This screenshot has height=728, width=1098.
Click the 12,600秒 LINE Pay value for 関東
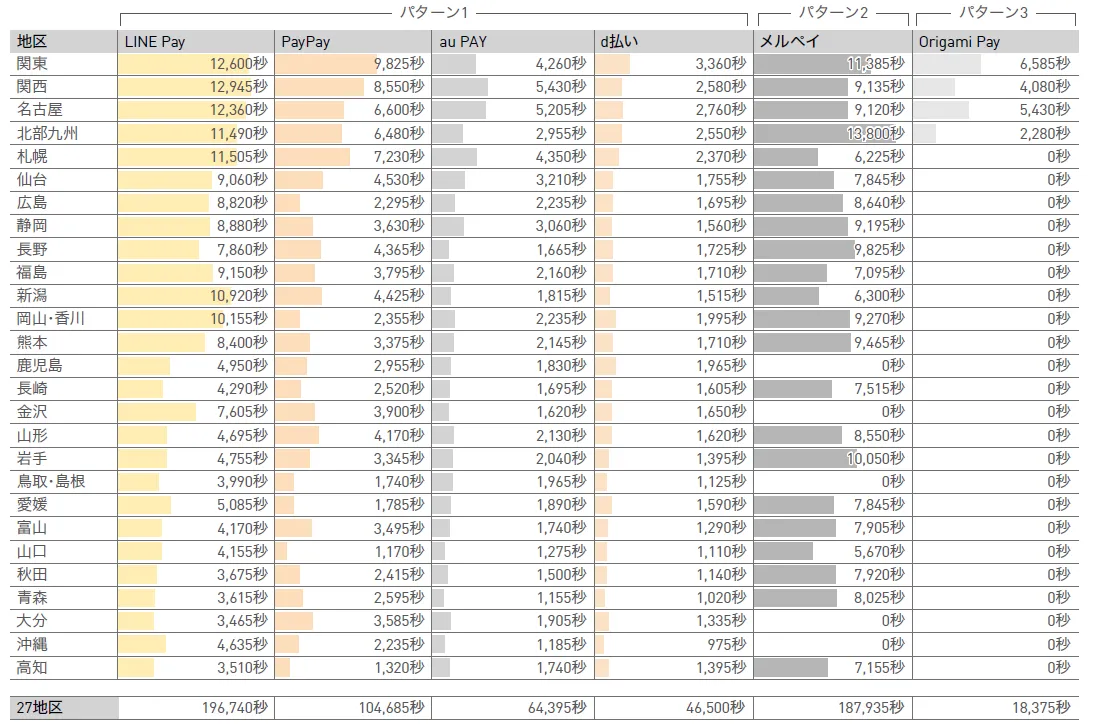pyautogui.click(x=239, y=63)
